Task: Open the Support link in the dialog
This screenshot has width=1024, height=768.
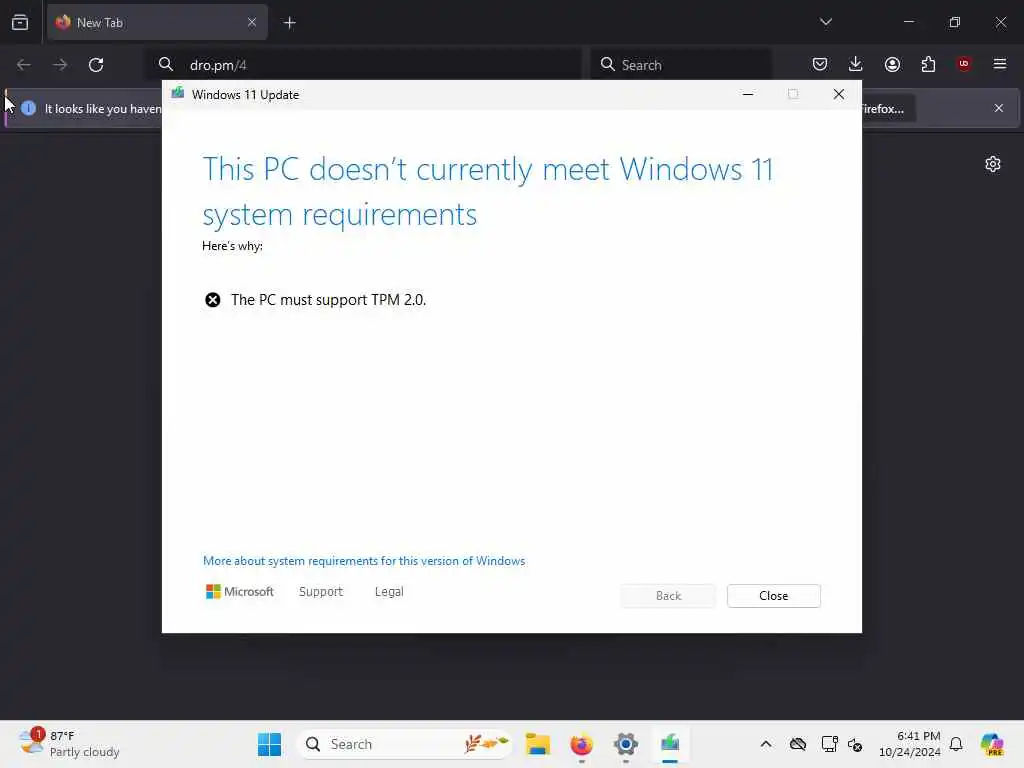Action: pyautogui.click(x=321, y=592)
